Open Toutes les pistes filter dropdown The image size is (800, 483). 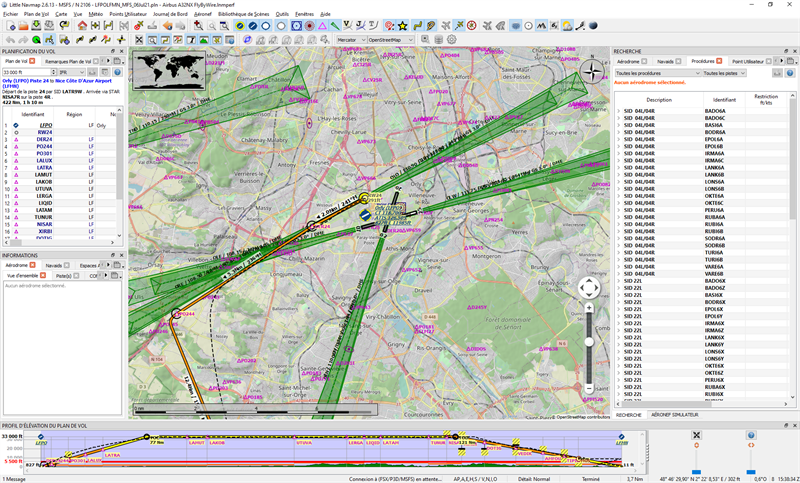point(724,73)
